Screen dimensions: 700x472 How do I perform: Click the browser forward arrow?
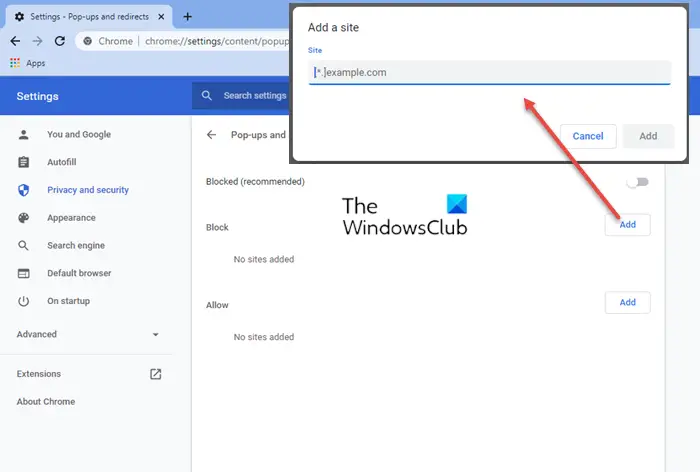38,41
